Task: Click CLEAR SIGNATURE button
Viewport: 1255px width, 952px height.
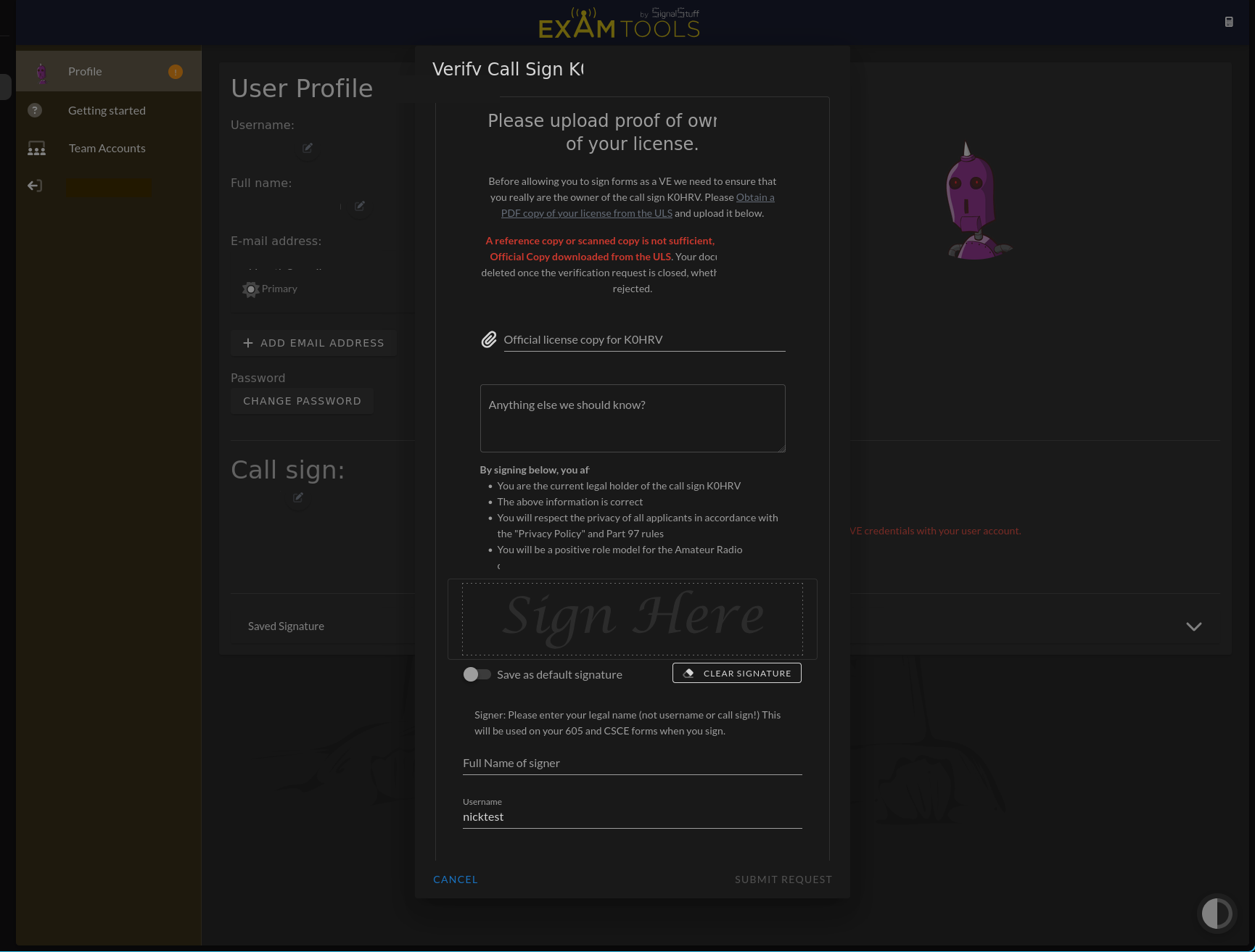Action: (x=737, y=673)
